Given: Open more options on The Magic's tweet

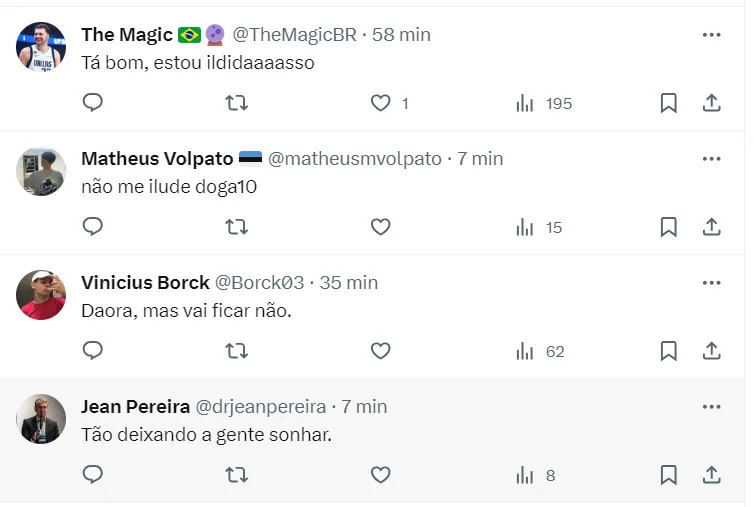Looking at the screenshot, I should [x=712, y=35].
